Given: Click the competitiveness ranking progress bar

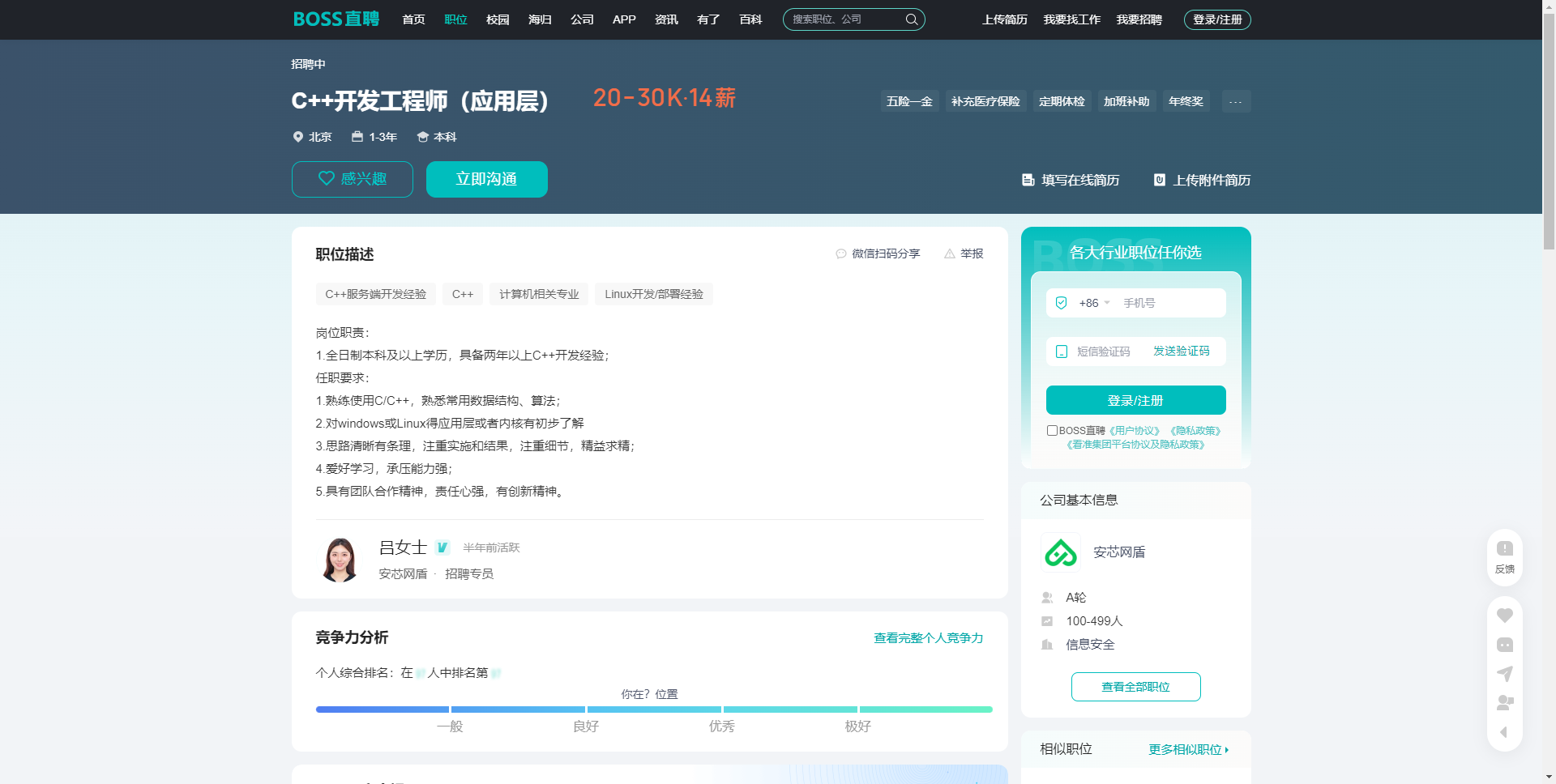Looking at the screenshot, I should tap(653, 709).
